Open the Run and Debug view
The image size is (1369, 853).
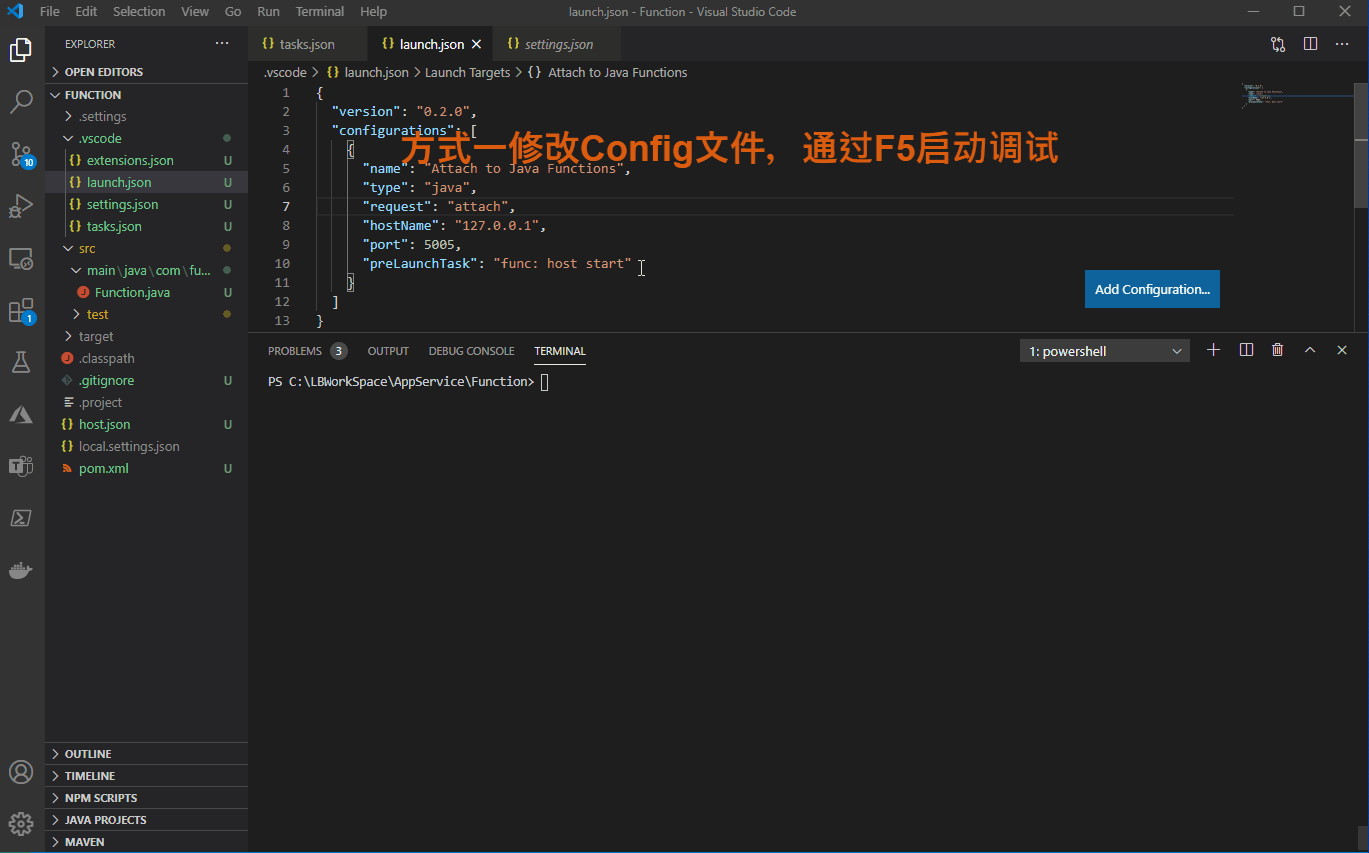(21, 206)
